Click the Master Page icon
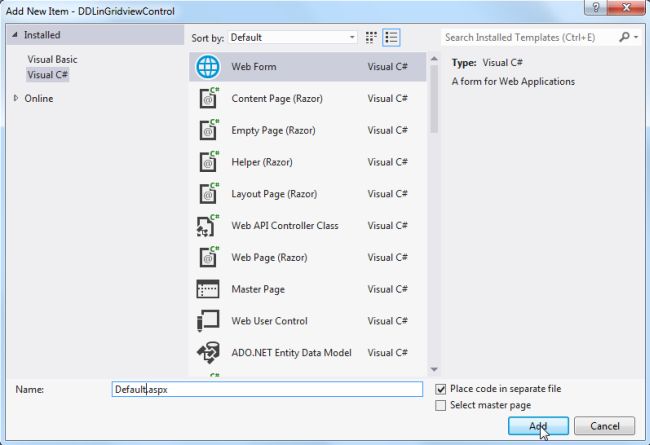This screenshot has height=445, width=650. click(208, 289)
